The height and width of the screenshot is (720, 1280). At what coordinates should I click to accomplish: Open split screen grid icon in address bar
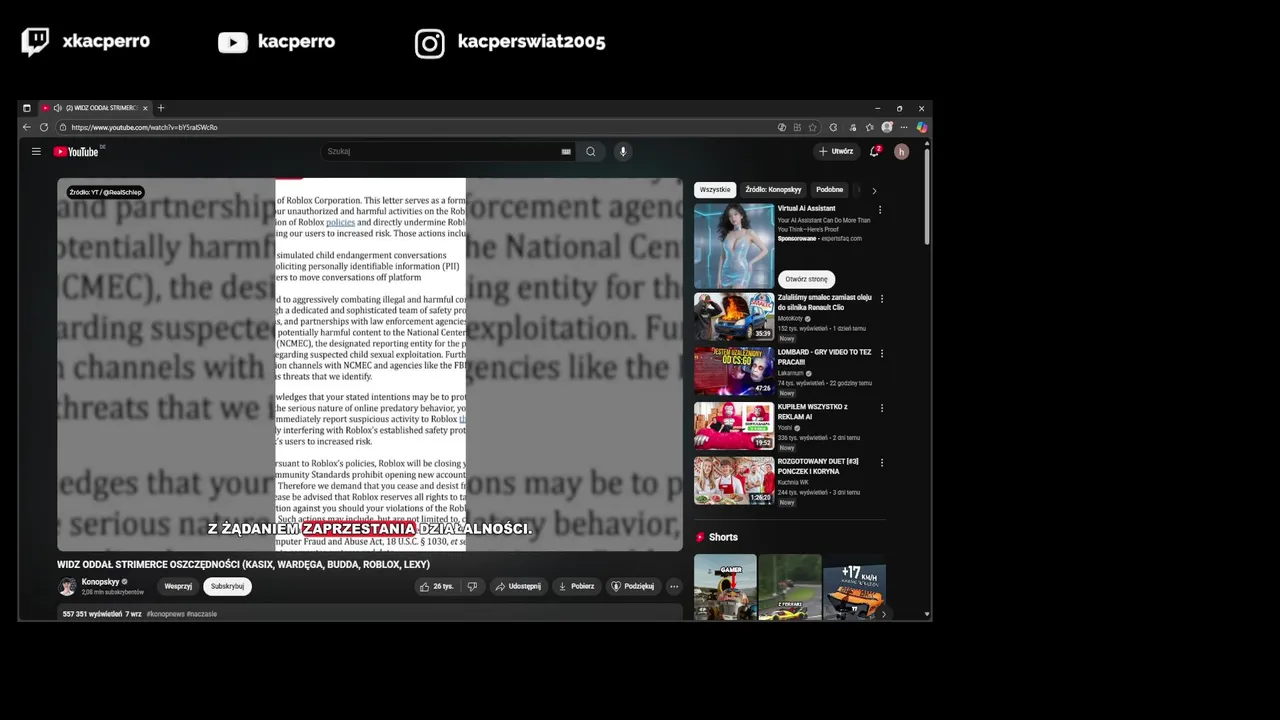797,127
